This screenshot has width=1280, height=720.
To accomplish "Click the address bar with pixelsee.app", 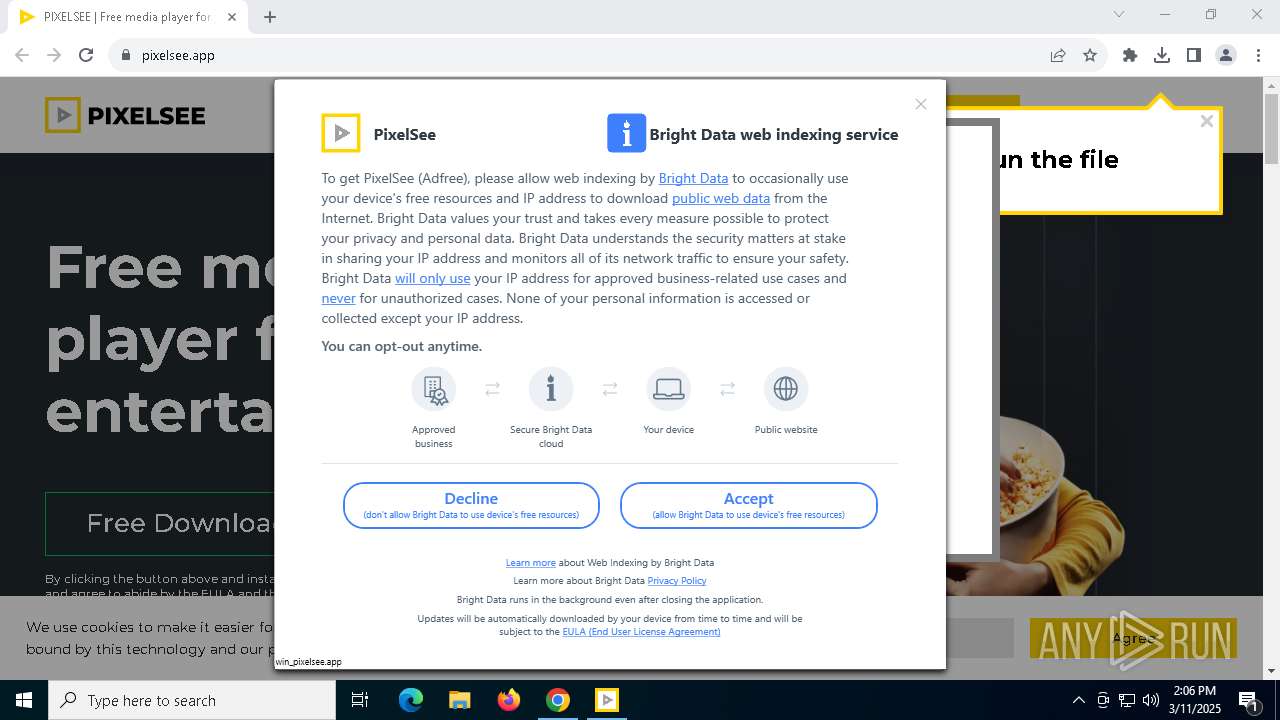I will tap(580, 55).
